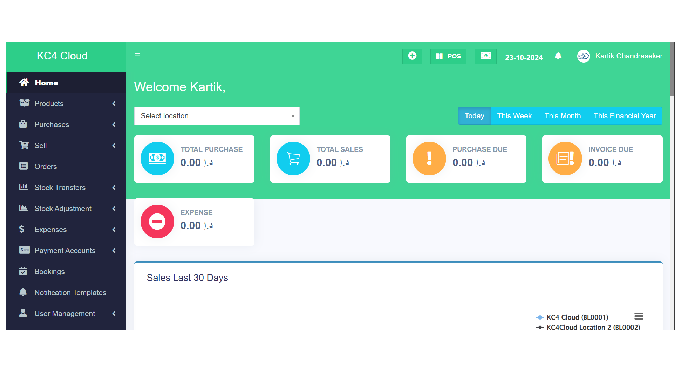Click the Orders list icon
Screen dimensions: 680x390
coord(23,166)
